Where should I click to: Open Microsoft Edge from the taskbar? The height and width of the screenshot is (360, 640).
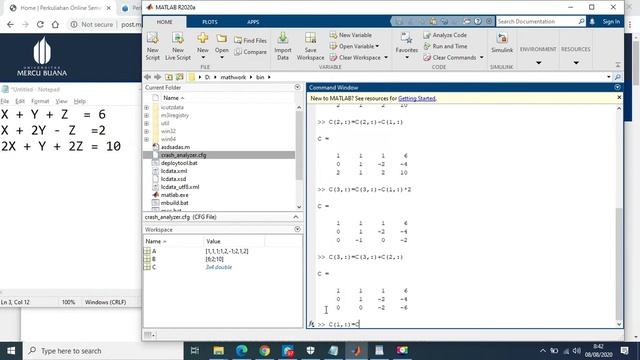point(242,351)
